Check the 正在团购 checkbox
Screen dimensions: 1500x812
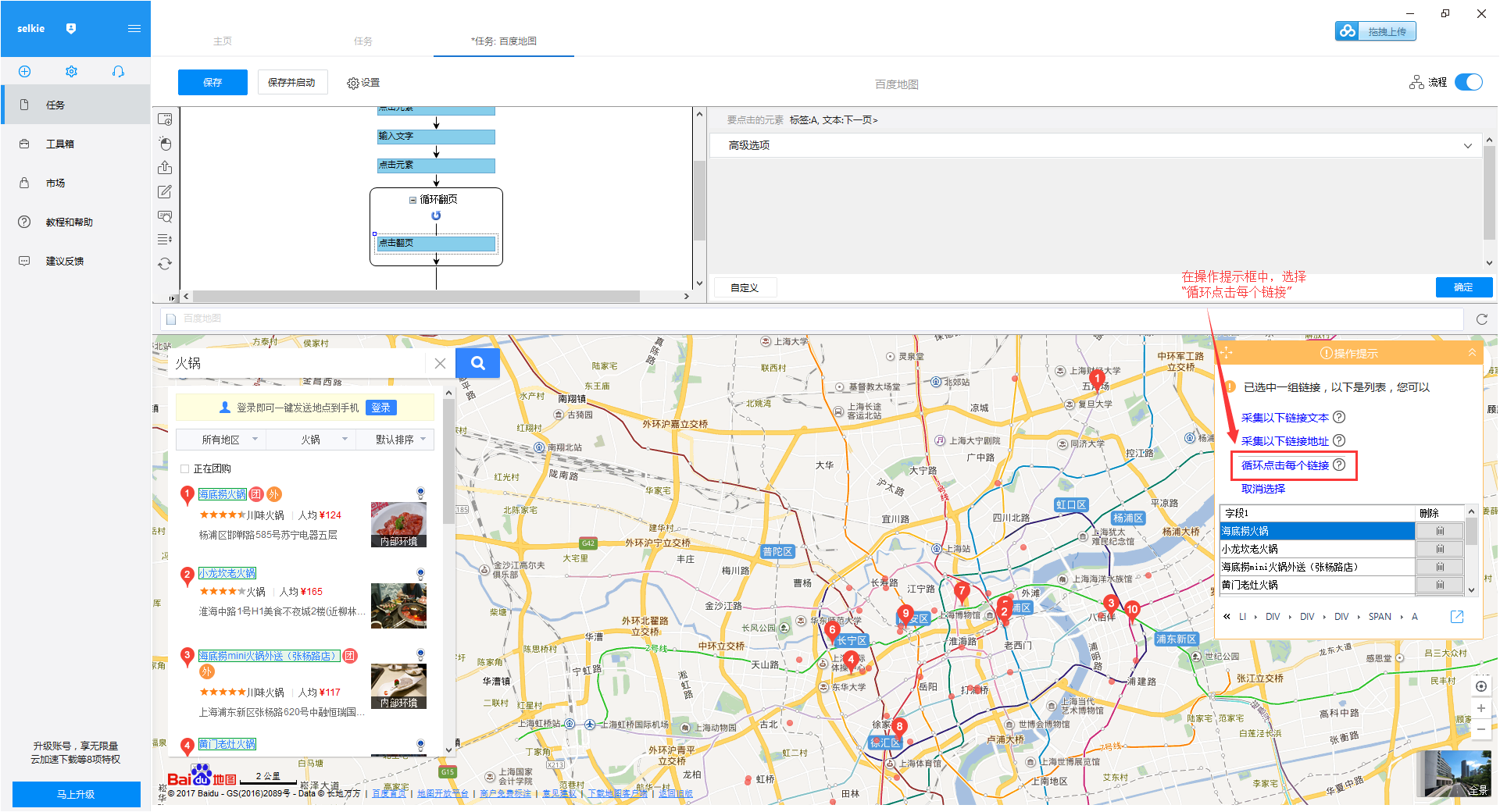point(185,469)
